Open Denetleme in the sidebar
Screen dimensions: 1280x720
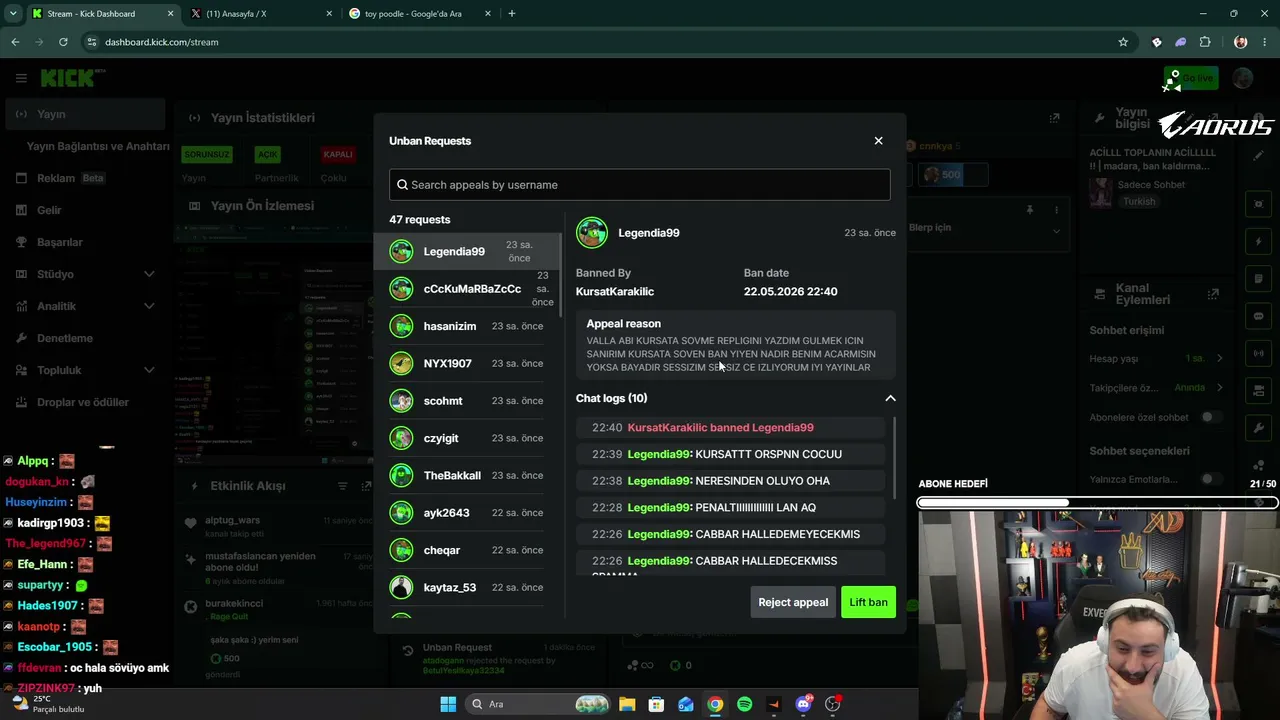coord(85,338)
